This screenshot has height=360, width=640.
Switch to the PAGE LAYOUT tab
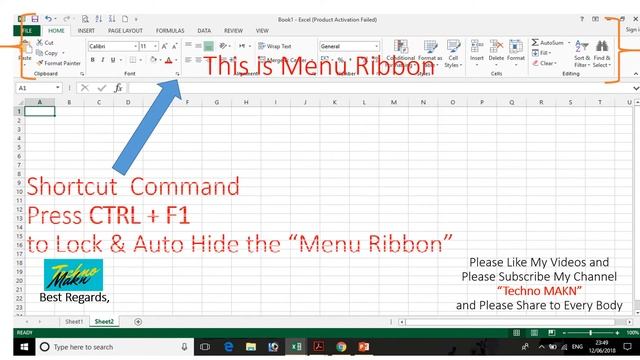click(125, 31)
